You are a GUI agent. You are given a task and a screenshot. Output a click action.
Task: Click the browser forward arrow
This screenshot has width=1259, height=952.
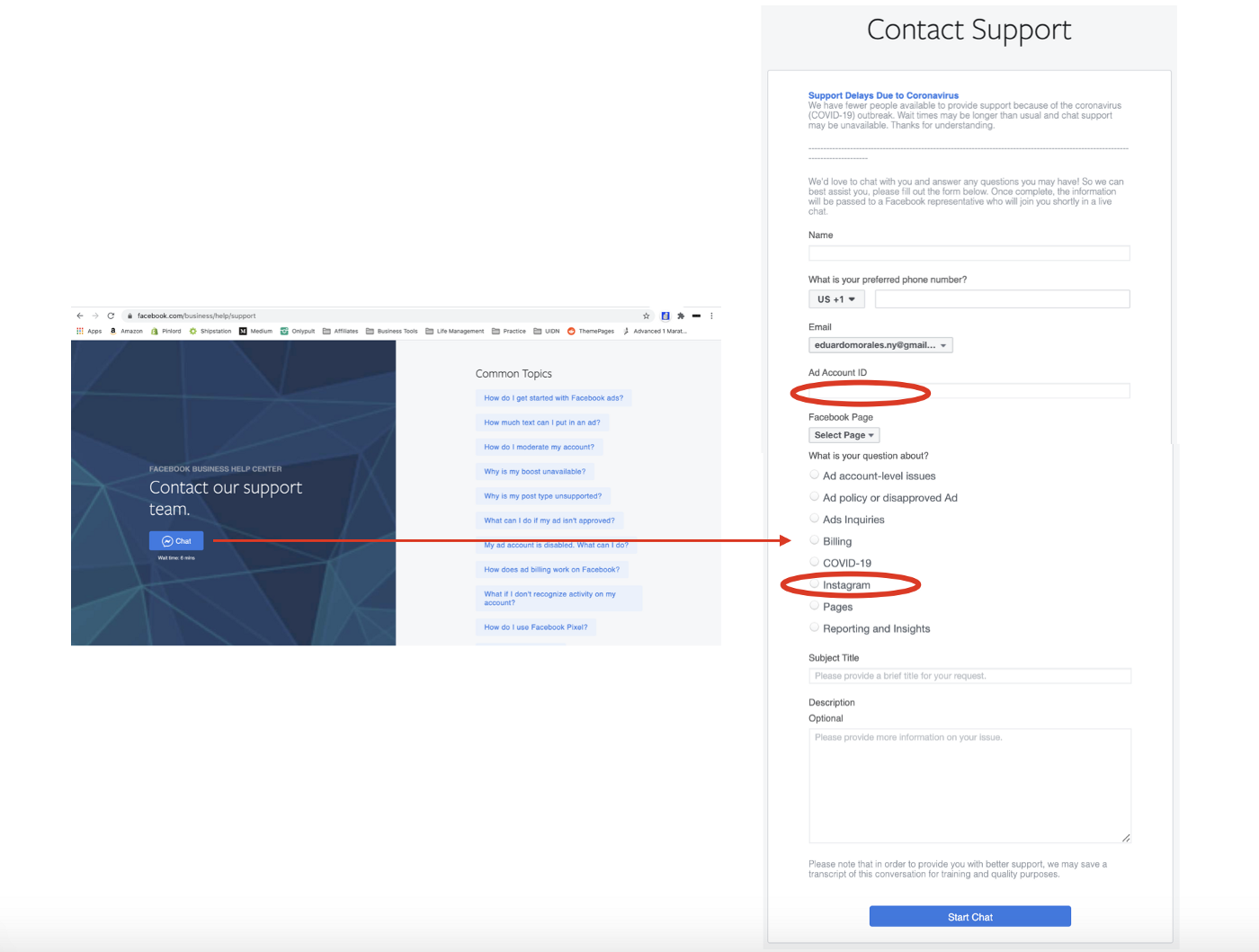click(x=95, y=316)
